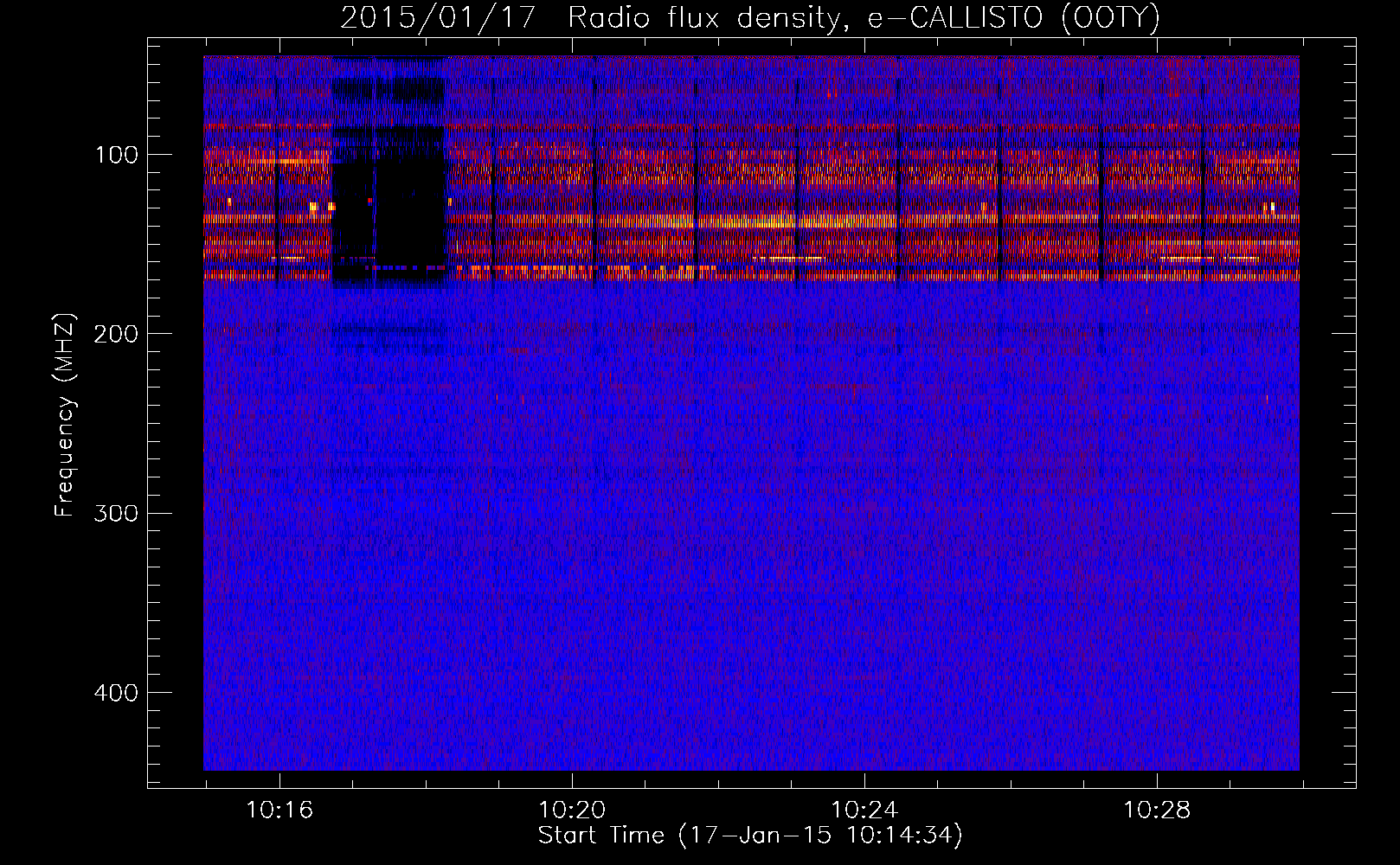Viewport: 1400px width, 865px height.
Task: Select the 10:20 time tick label
Action: (572, 811)
